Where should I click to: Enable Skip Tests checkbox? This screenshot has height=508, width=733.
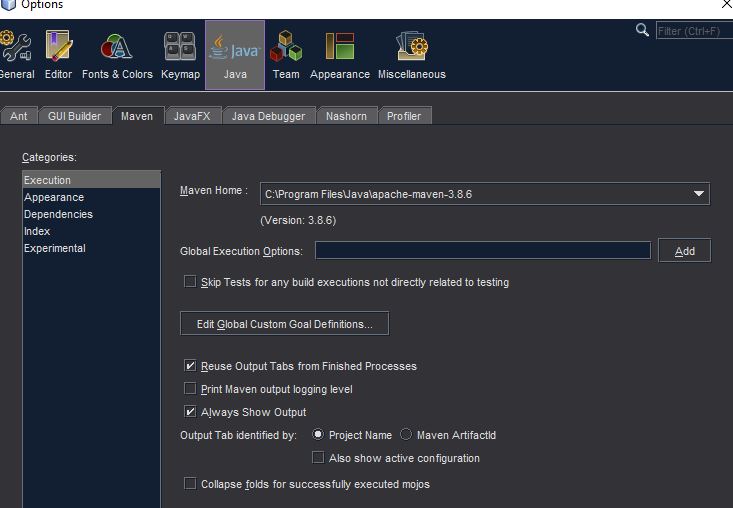coord(190,281)
